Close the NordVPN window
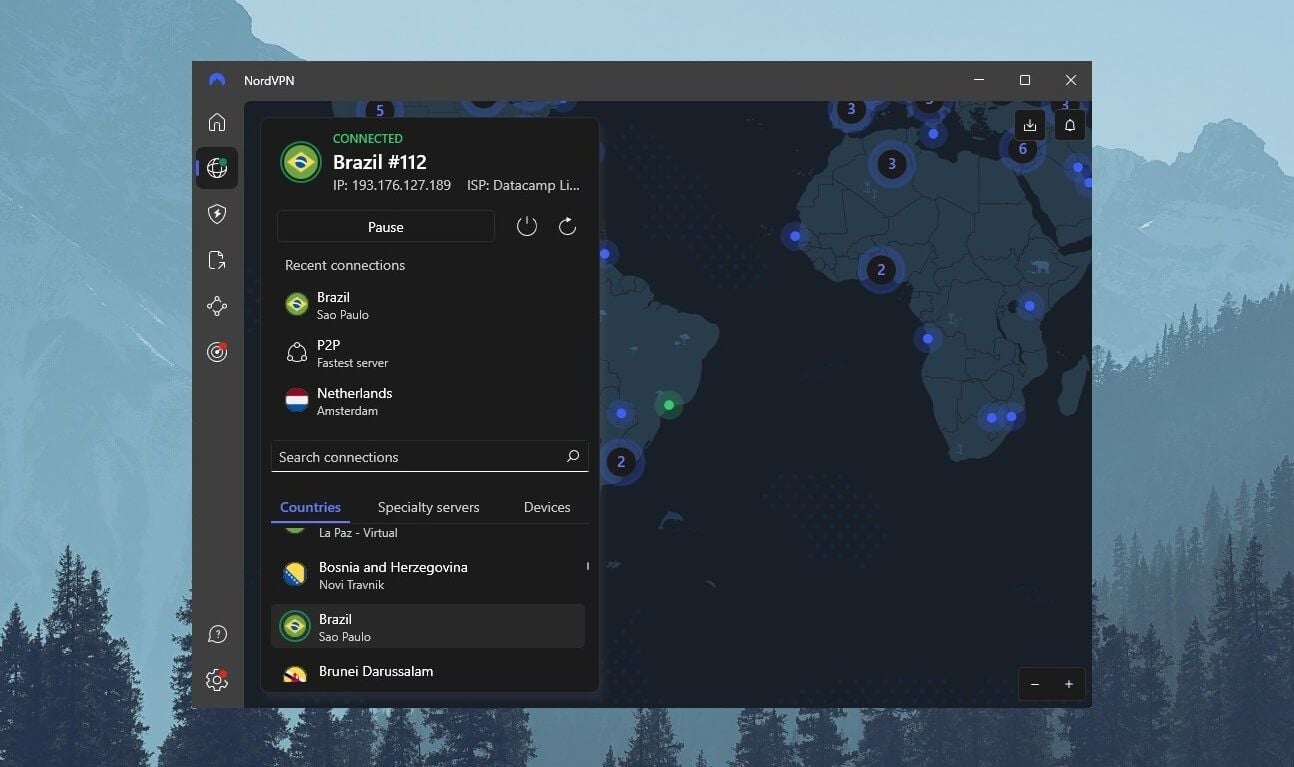The image size is (1294, 767). [1071, 80]
